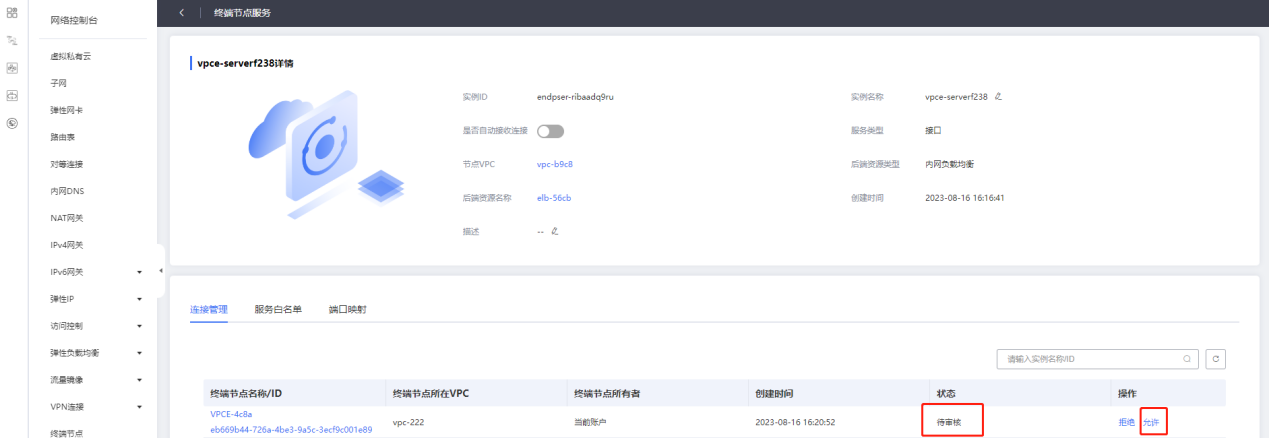Click the instance name/ID search field
The width and height of the screenshot is (1269, 438).
pos(1090,358)
